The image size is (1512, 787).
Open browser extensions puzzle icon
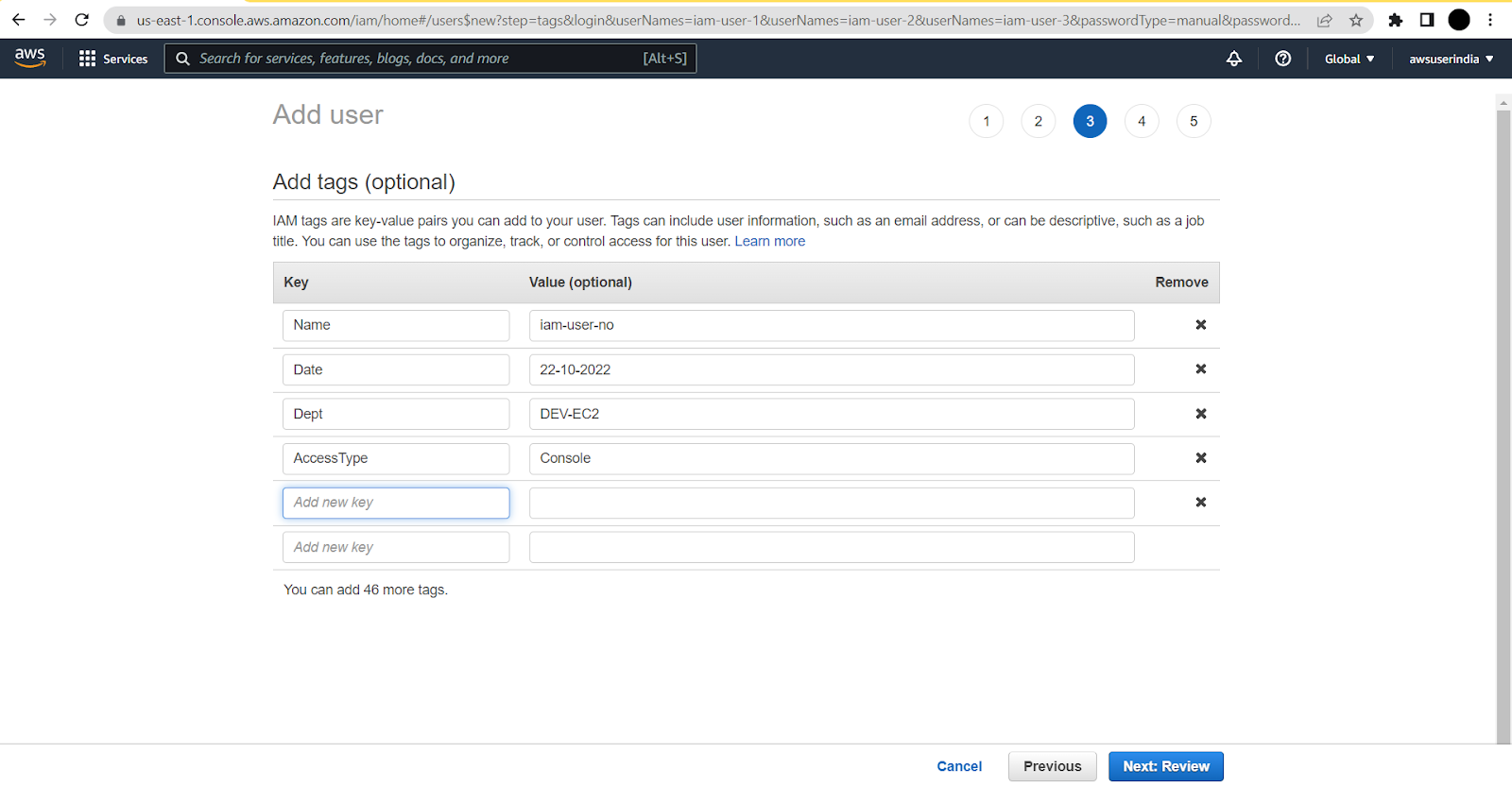tap(1396, 20)
